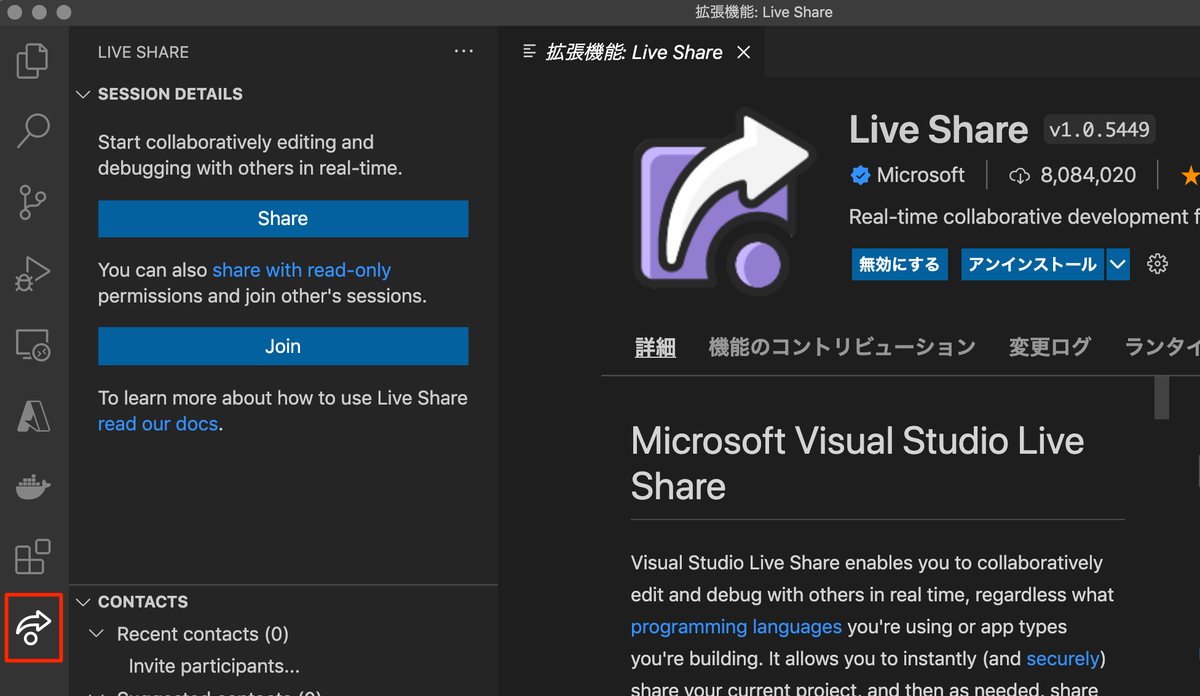This screenshot has width=1200, height=696.
Task: Follow the securely link
Action: click(1063, 659)
